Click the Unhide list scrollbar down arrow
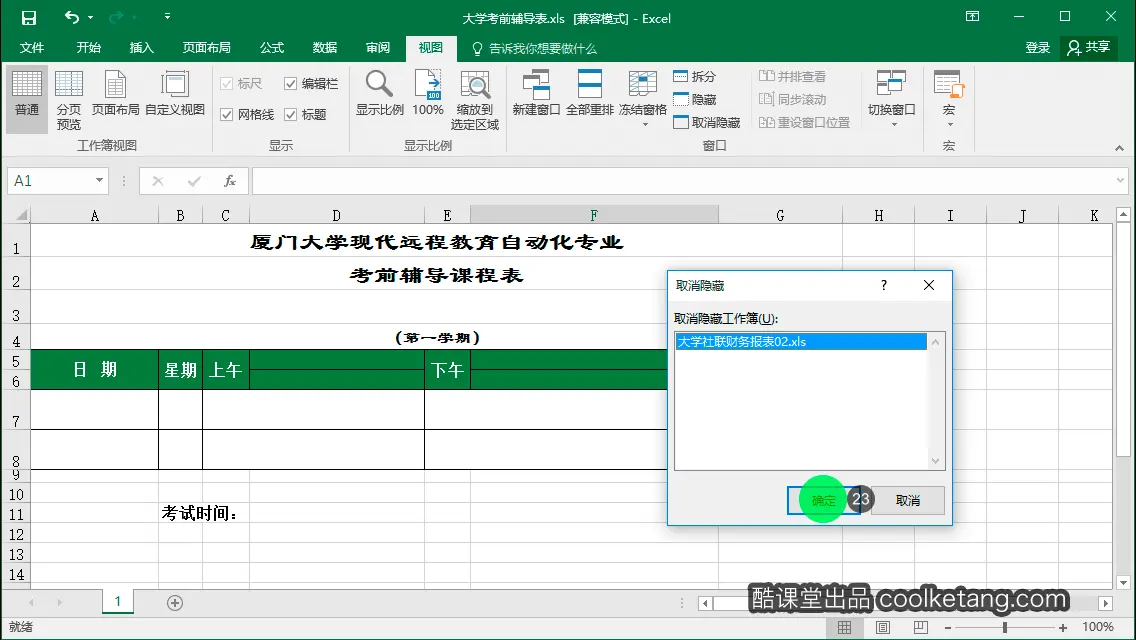 point(935,461)
